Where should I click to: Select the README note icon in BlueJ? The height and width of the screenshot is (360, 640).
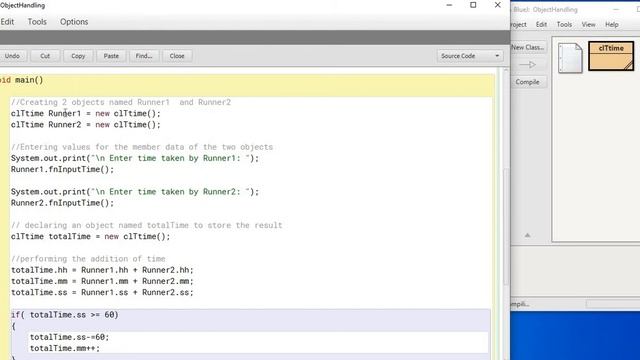pos(570,58)
